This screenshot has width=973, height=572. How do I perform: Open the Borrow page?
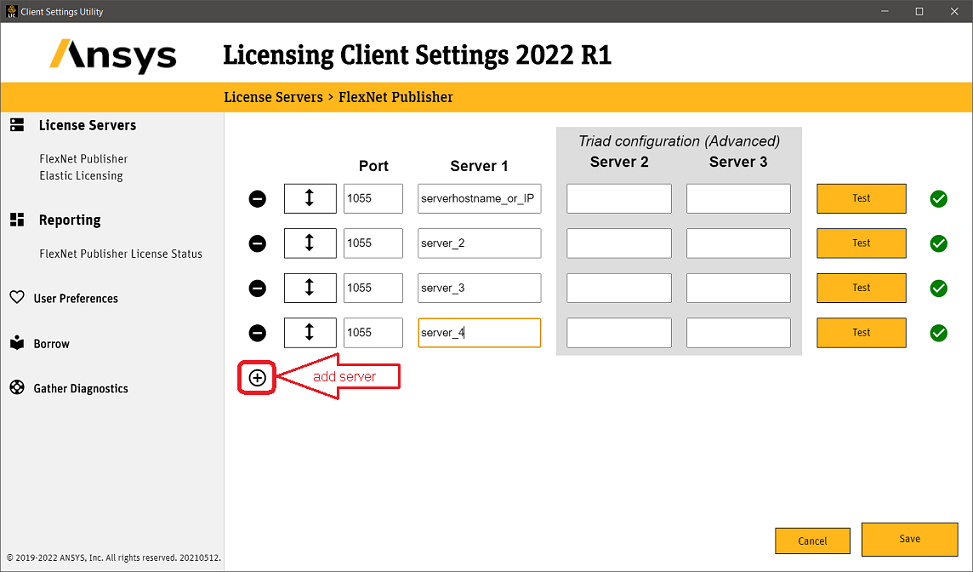coord(52,344)
